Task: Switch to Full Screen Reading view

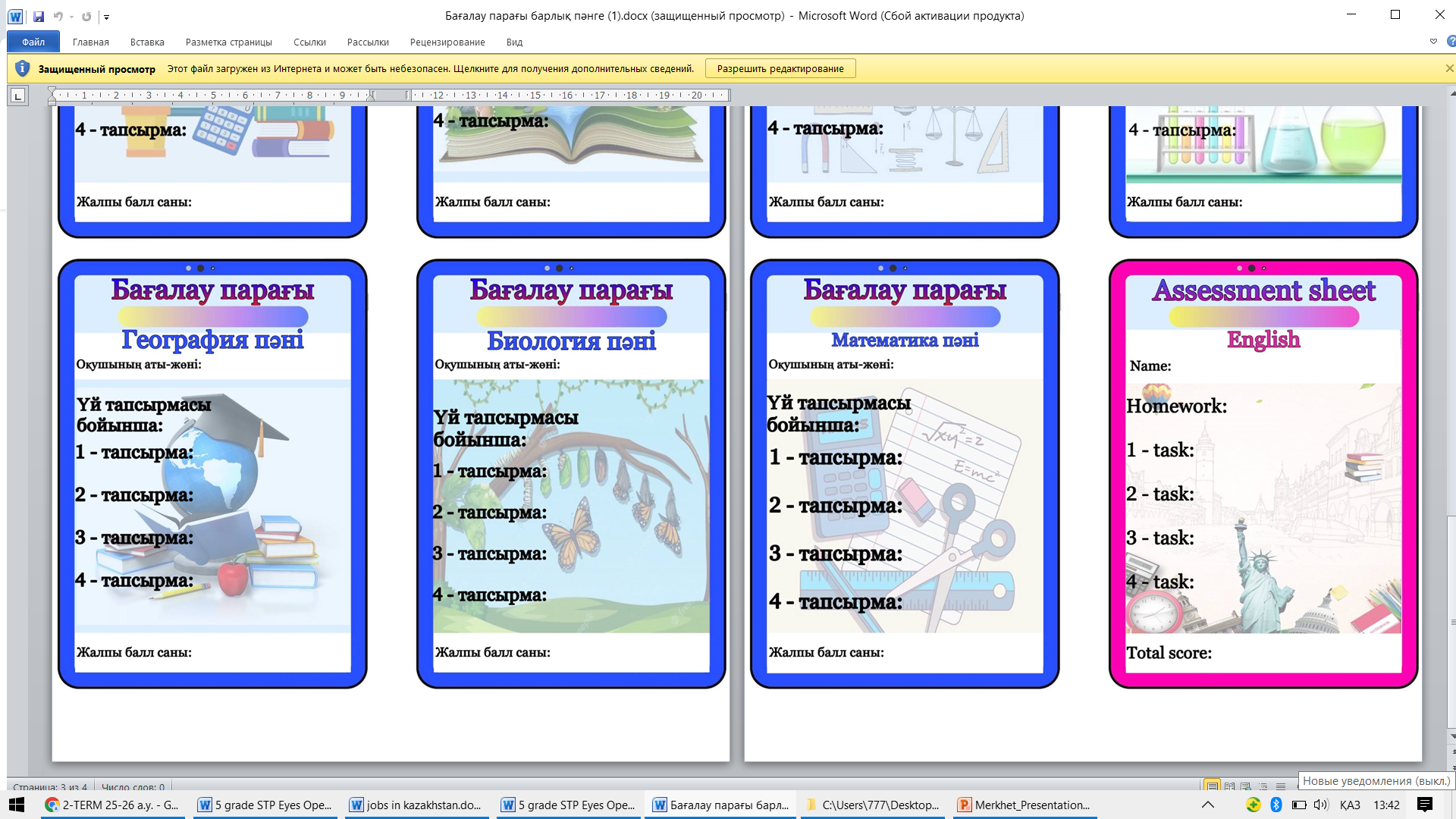Action: point(1229,786)
